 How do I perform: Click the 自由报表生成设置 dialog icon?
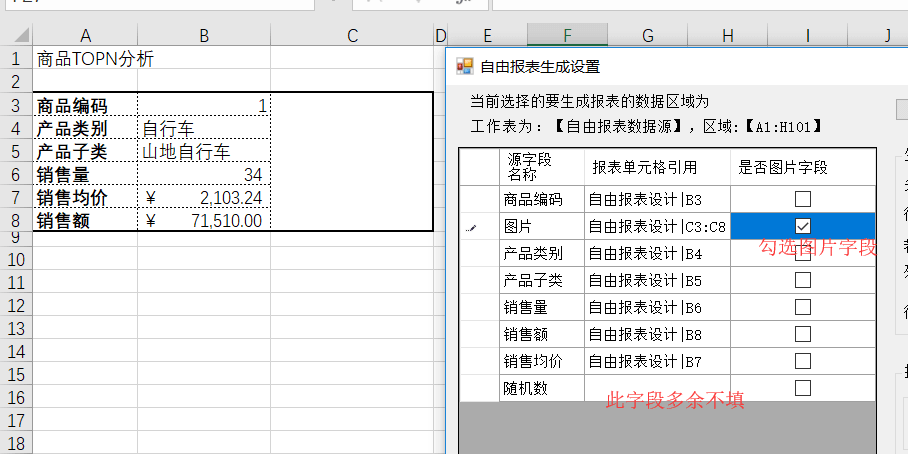click(464, 66)
